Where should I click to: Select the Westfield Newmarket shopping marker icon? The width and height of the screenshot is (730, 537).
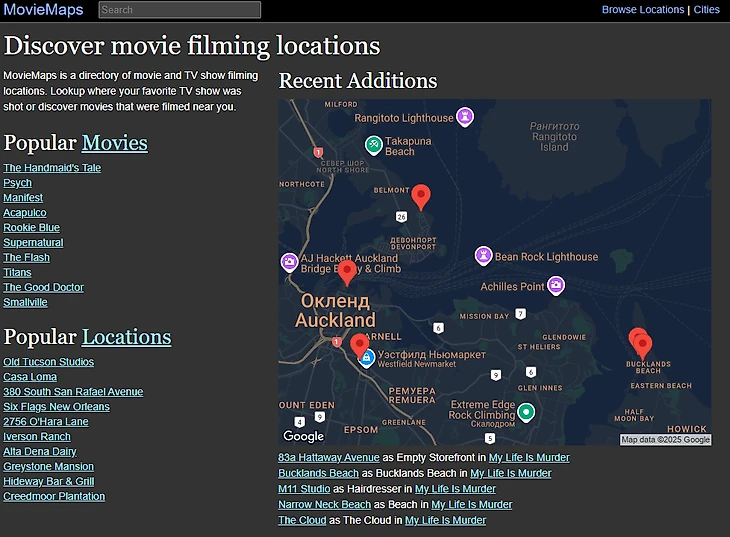[367, 358]
